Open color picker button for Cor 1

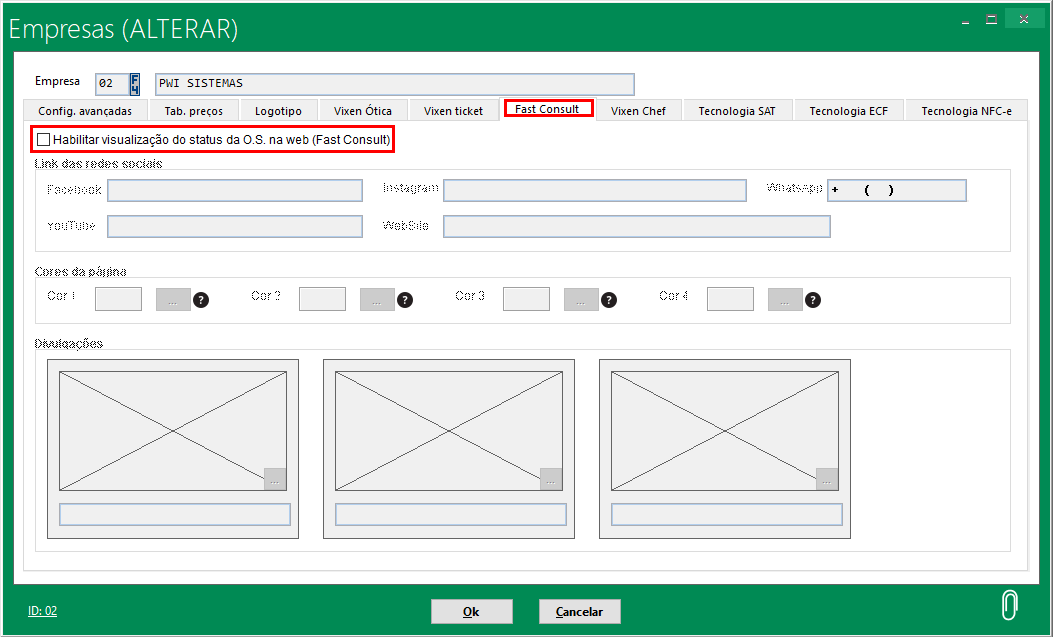[173, 299]
